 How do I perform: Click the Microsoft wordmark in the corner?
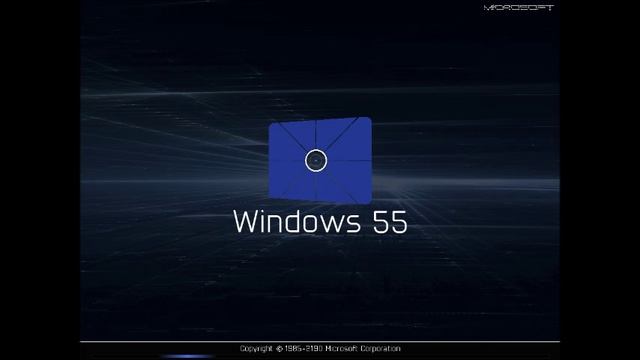click(x=518, y=8)
